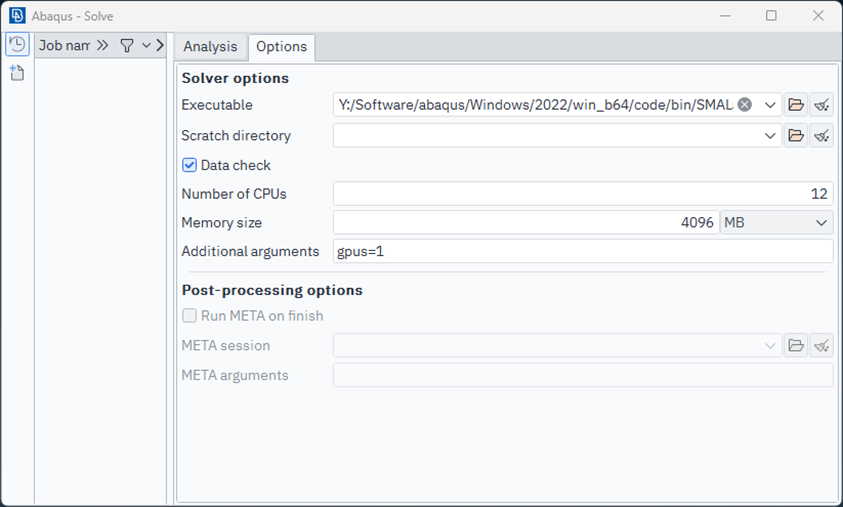Browse for META session folder icon

[796, 345]
